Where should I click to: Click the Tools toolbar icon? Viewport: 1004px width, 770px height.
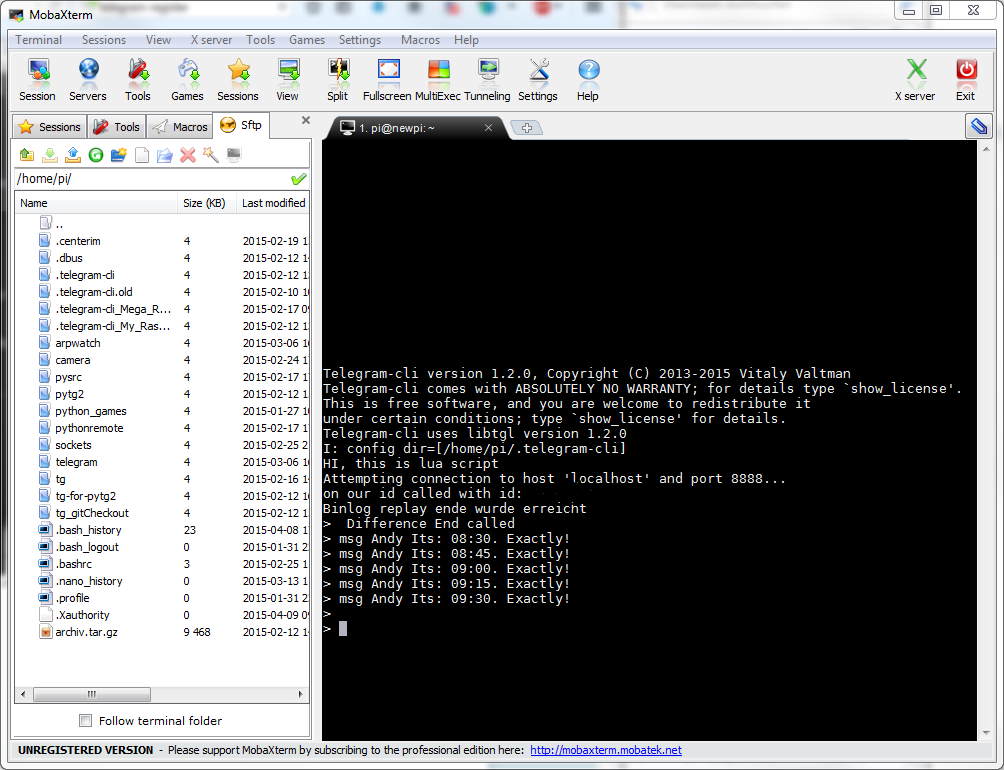tap(138, 79)
